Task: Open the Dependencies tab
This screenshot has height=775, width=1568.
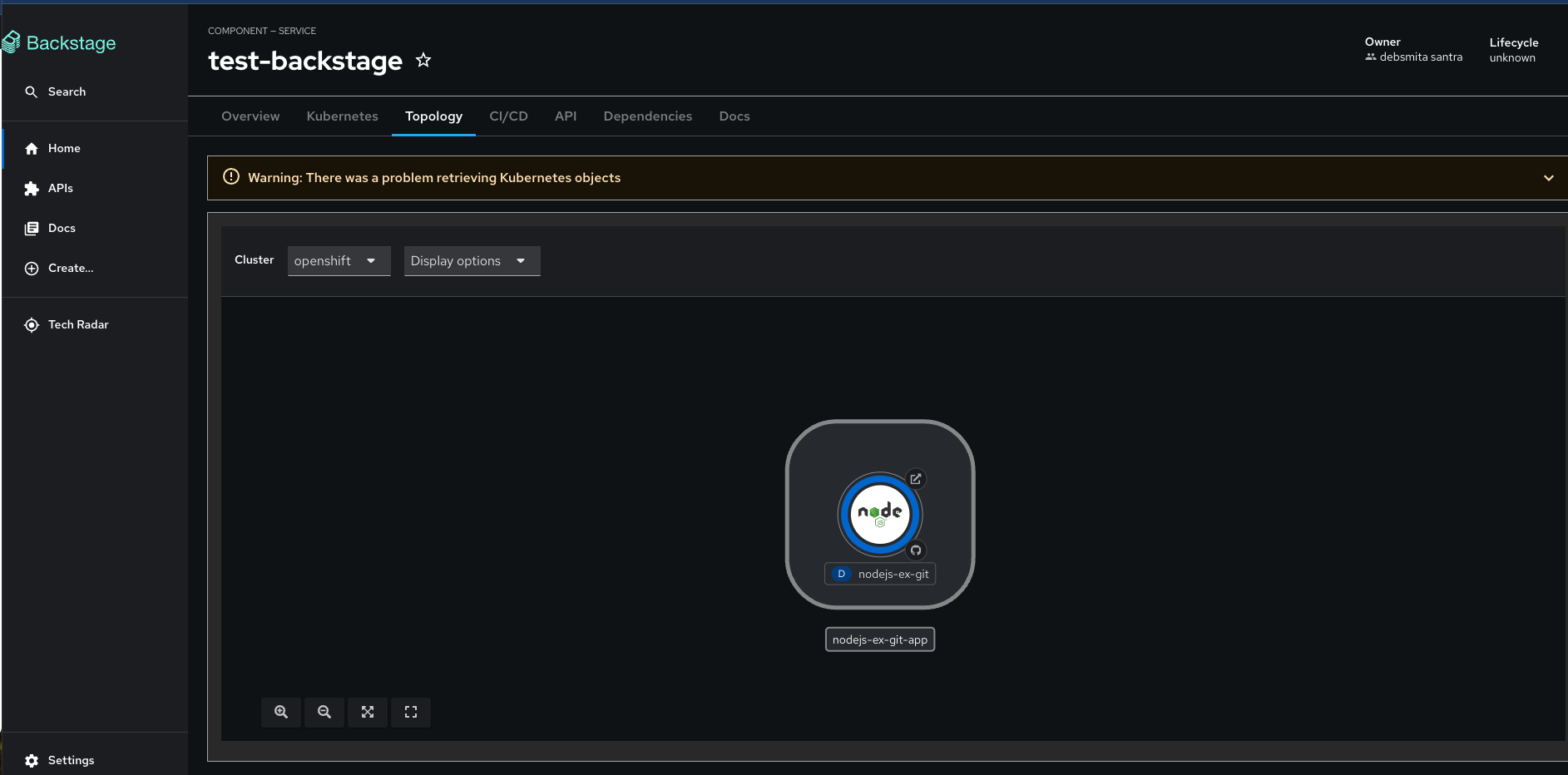Action: pyautogui.click(x=648, y=116)
